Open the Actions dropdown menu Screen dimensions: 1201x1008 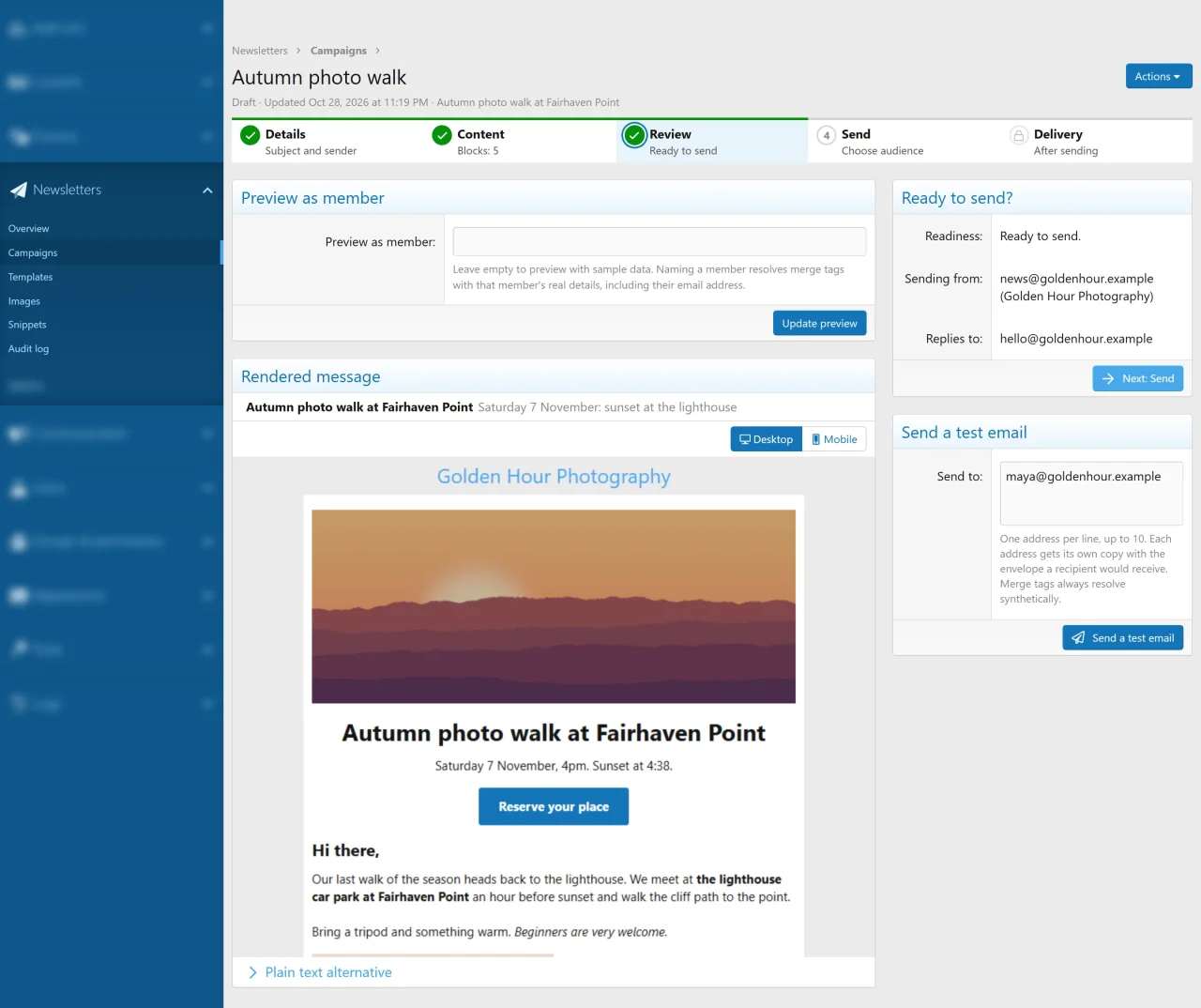coord(1159,76)
